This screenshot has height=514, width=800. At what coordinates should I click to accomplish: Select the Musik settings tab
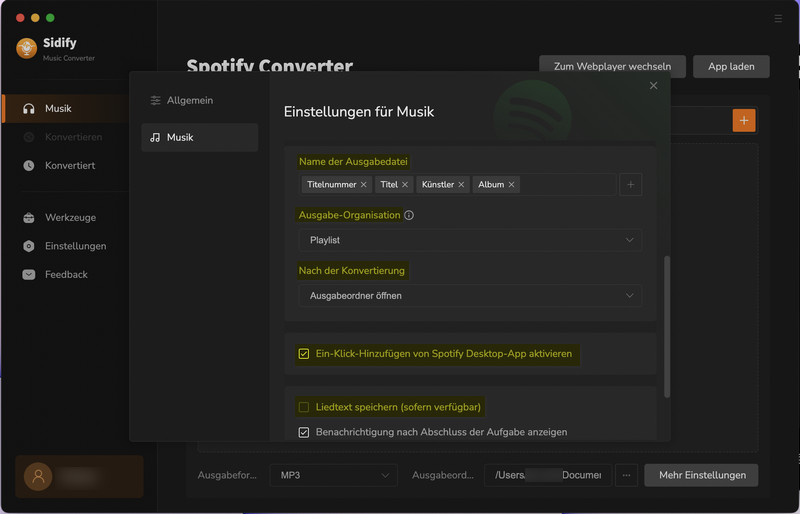pos(199,137)
